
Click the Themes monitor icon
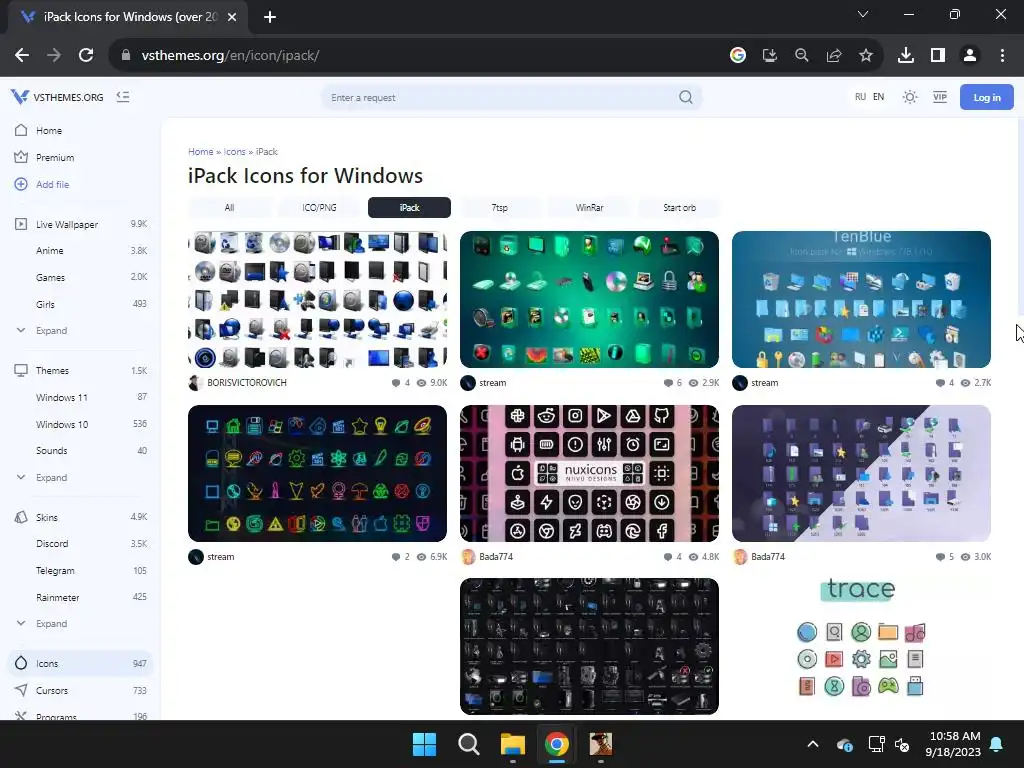(21, 370)
